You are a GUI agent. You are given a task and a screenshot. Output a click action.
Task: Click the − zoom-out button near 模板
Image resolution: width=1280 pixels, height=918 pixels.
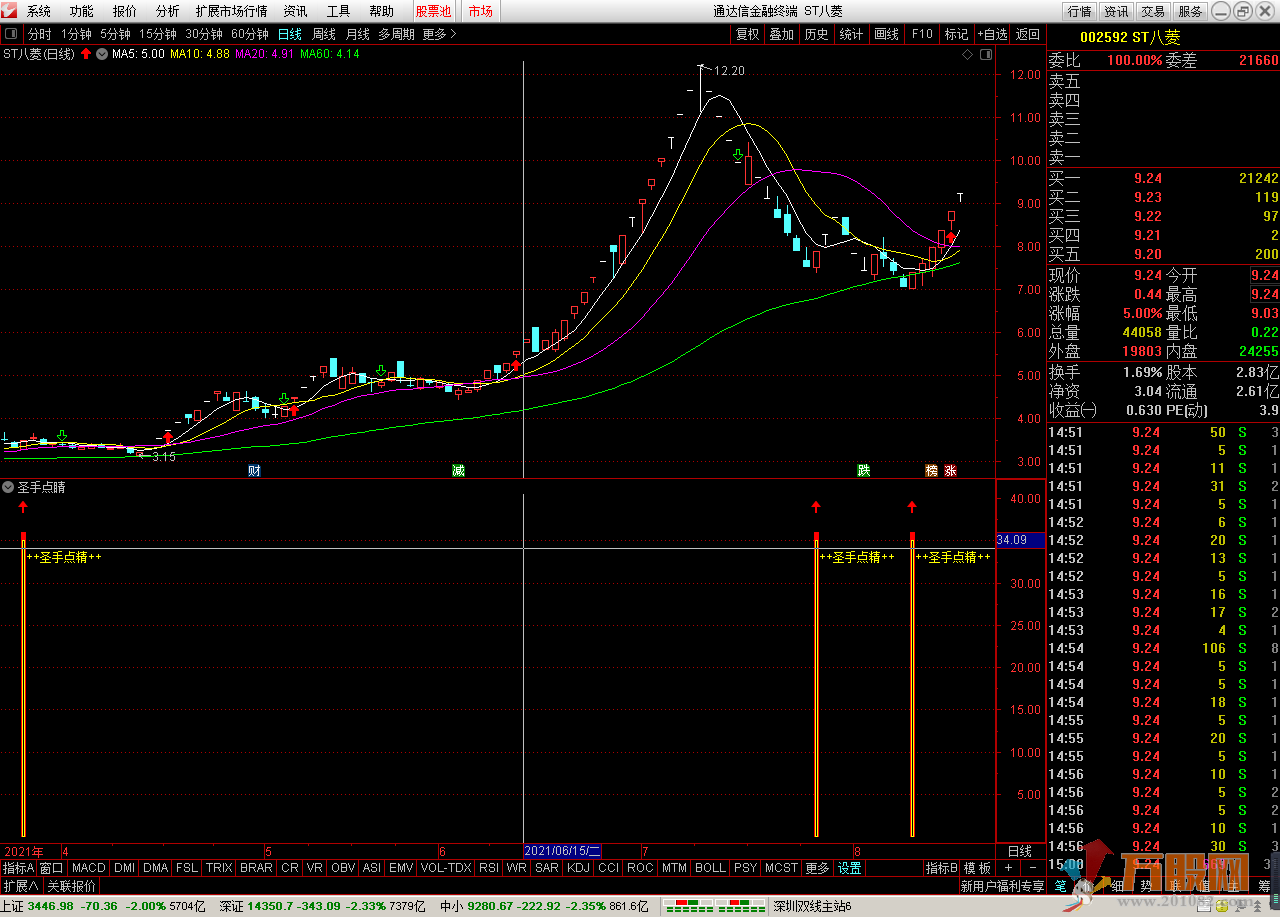click(x=1032, y=868)
